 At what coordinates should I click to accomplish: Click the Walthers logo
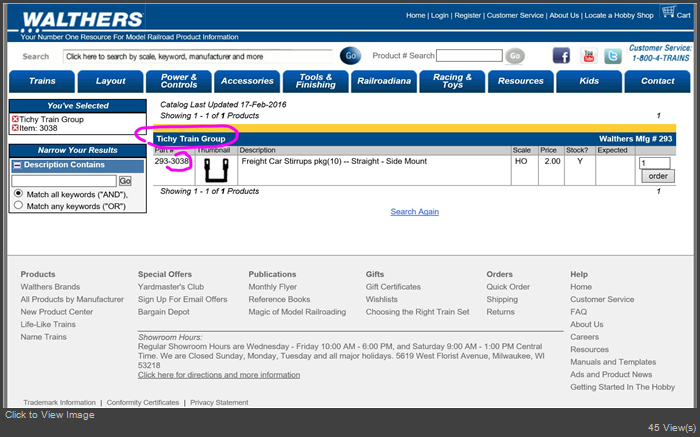click(83, 20)
